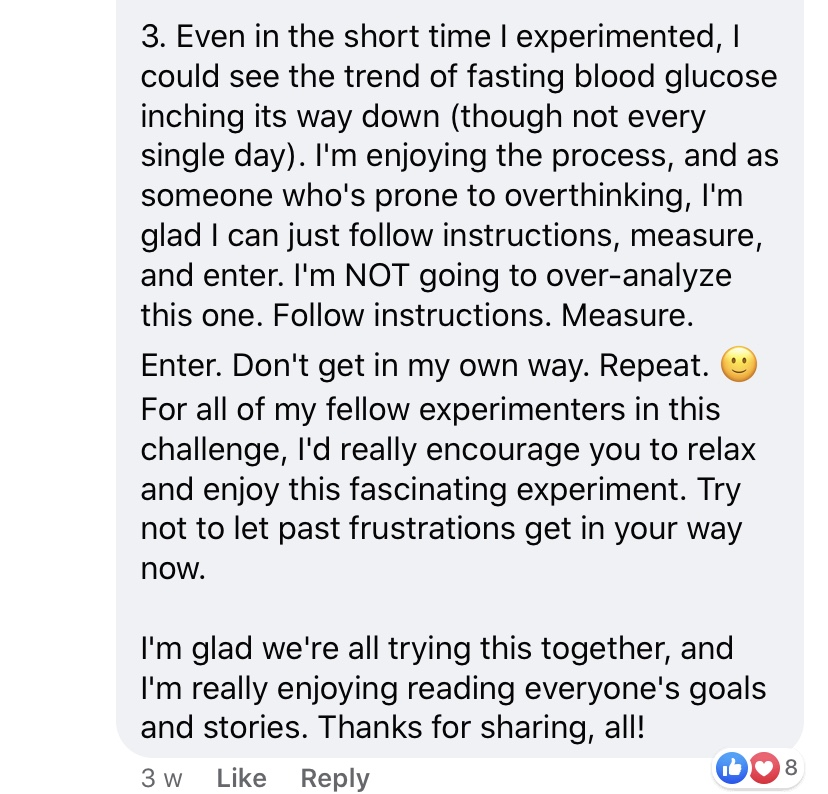Click the blue thumbs-up reaction icon
Screen dimensions: 828x794
tap(731, 768)
